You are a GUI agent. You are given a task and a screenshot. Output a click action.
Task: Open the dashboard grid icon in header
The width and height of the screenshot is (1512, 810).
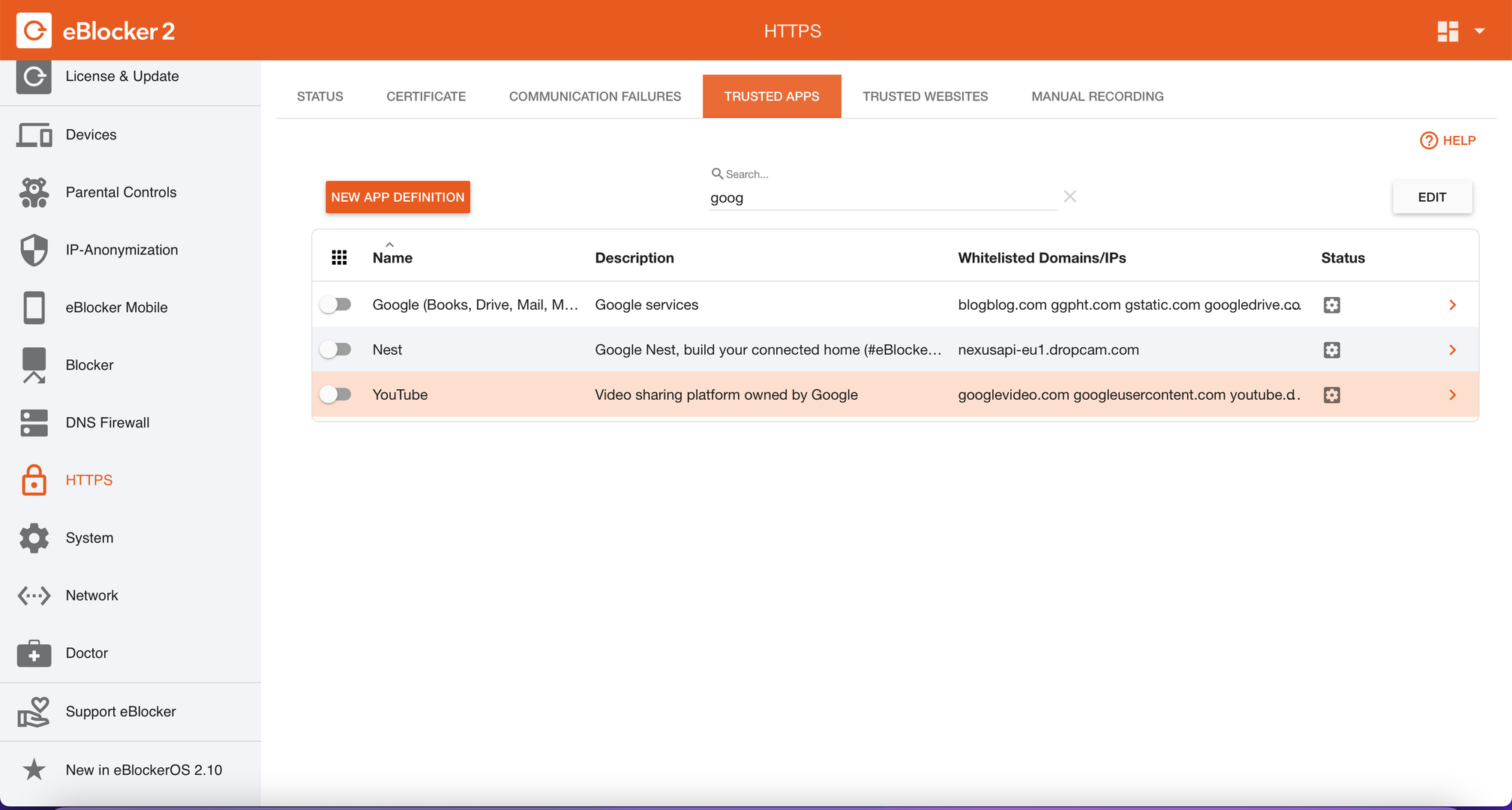point(1447,31)
